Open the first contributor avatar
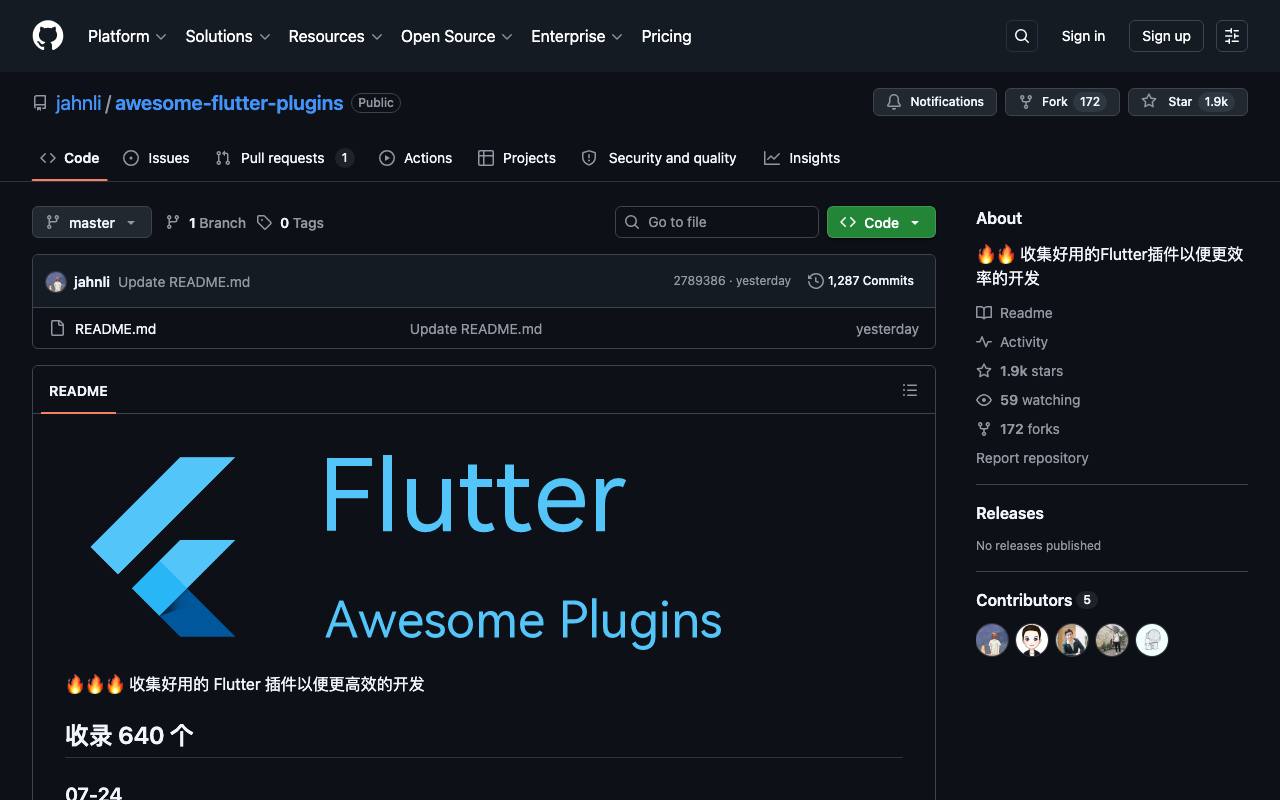The width and height of the screenshot is (1280, 800). pos(992,640)
